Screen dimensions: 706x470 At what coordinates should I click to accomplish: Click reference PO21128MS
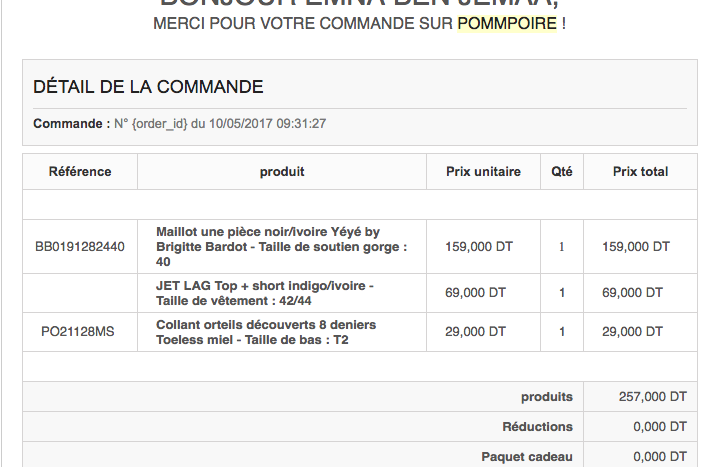[77, 332]
